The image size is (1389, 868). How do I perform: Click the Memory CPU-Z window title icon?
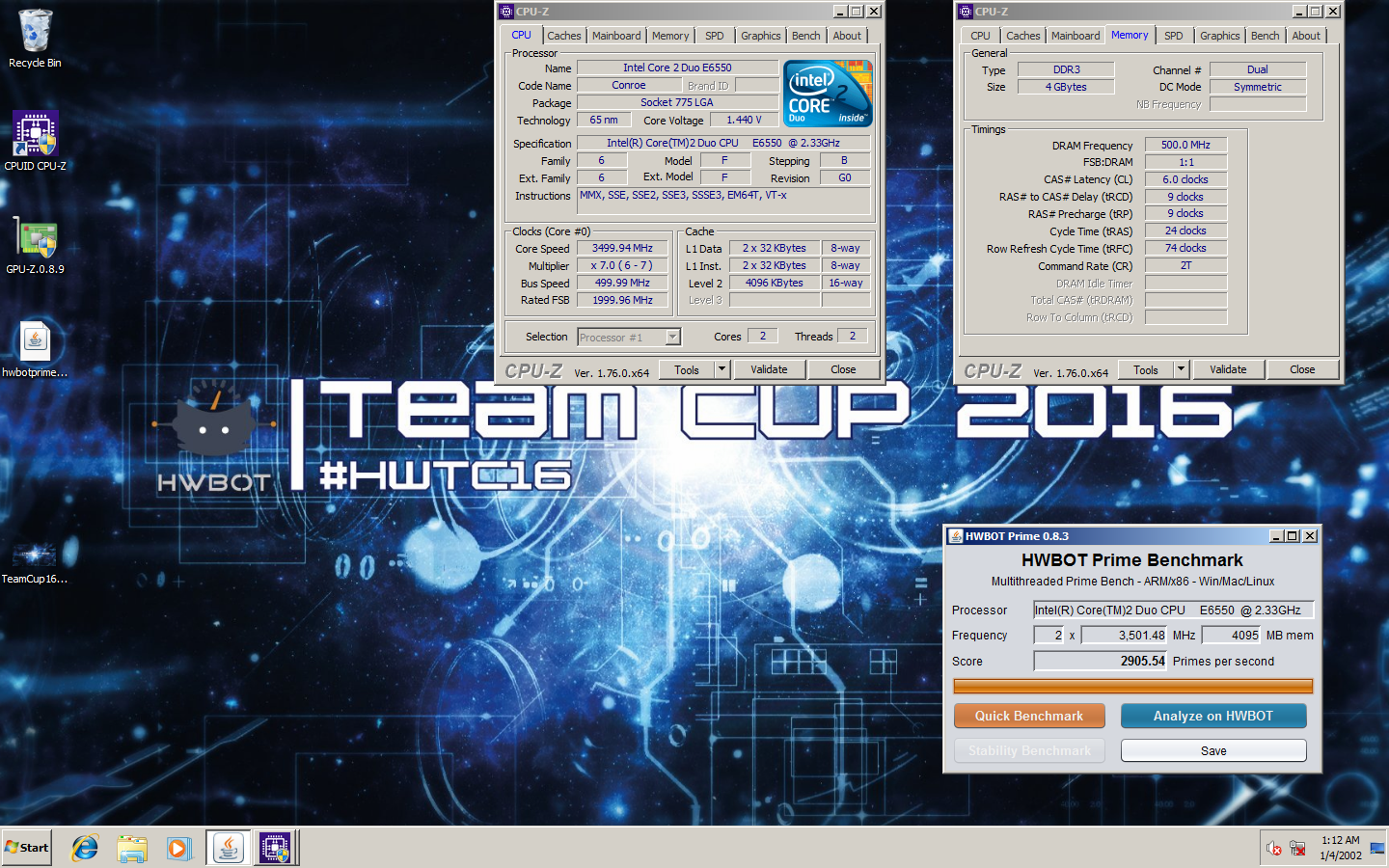[966, 12]
